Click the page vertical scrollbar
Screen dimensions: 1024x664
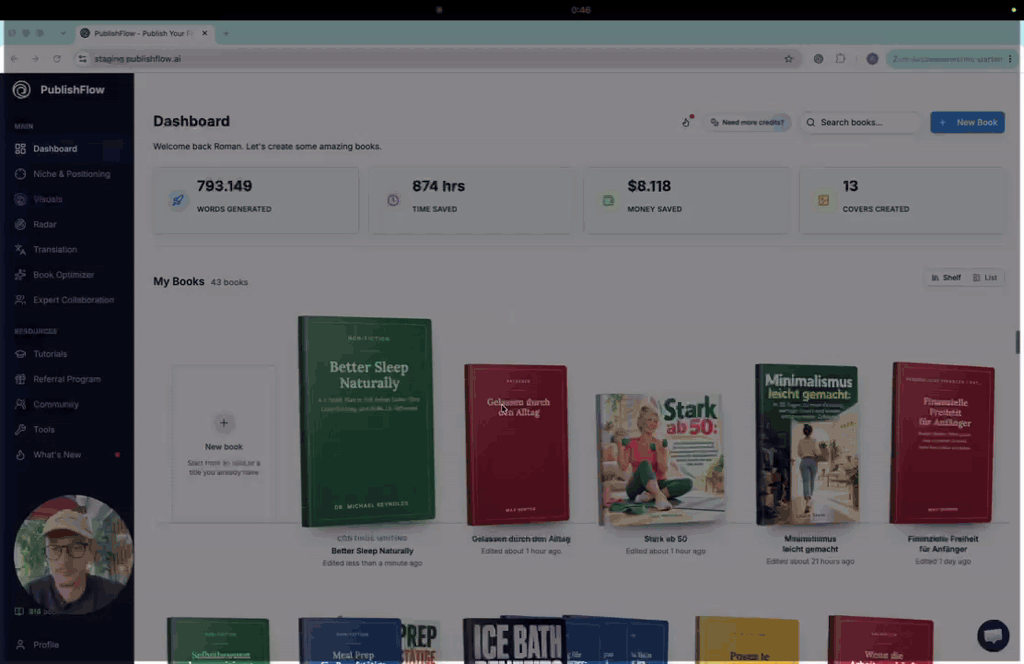1017,343
